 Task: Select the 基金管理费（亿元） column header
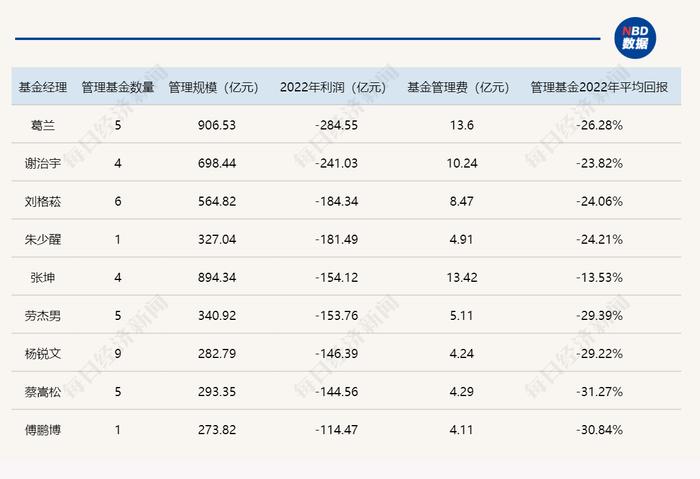point(458,87)
